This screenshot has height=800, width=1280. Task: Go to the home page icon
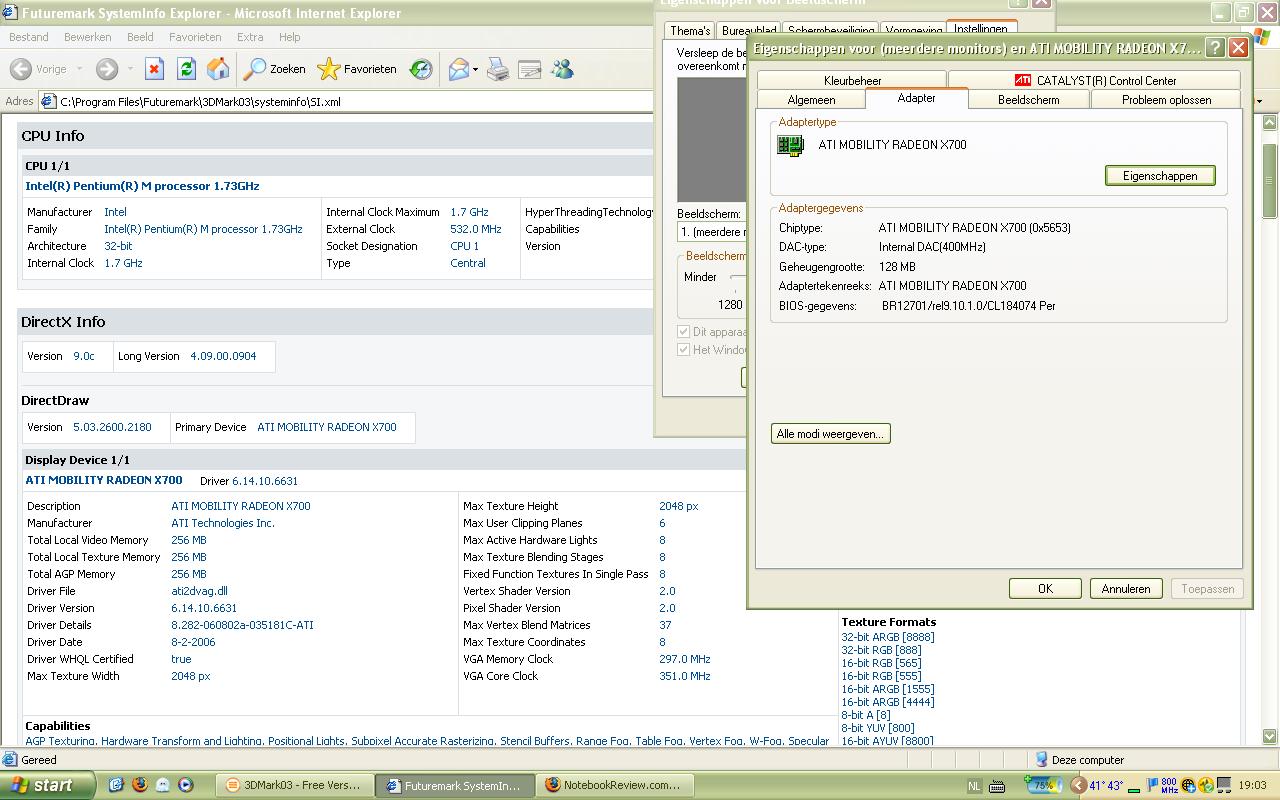pos(218,69)
